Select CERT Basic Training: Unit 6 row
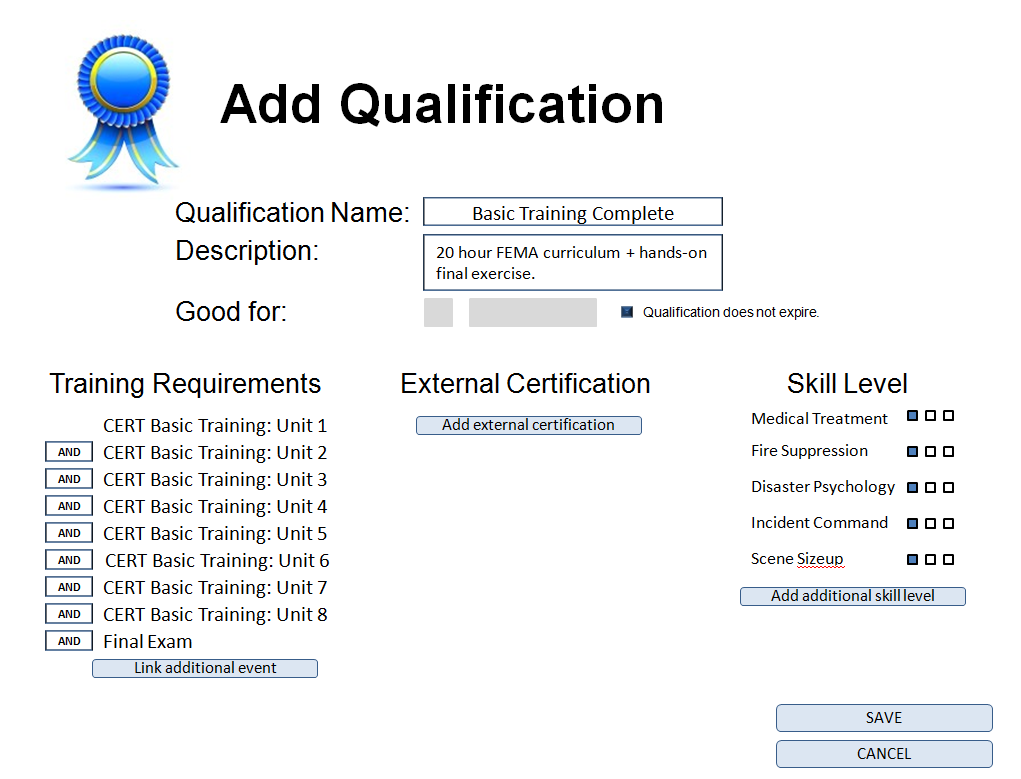1021x779 pixels. click(x=217, y=561)
